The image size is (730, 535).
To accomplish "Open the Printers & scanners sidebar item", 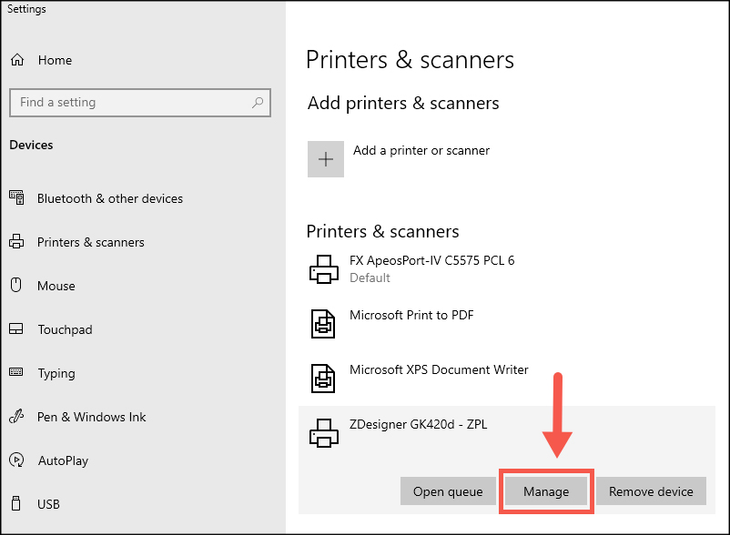I will coord(90,242).
